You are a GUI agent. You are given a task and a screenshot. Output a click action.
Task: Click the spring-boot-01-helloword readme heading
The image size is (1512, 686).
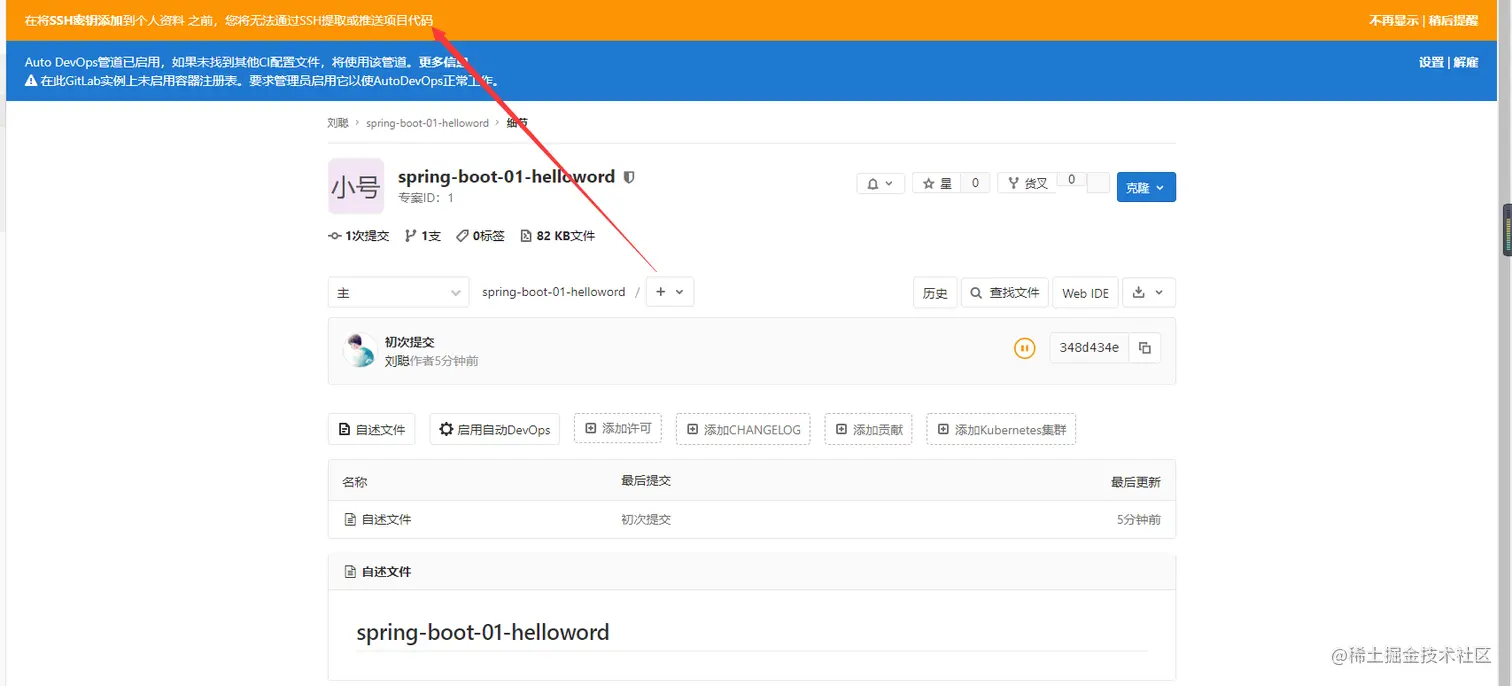483,633
